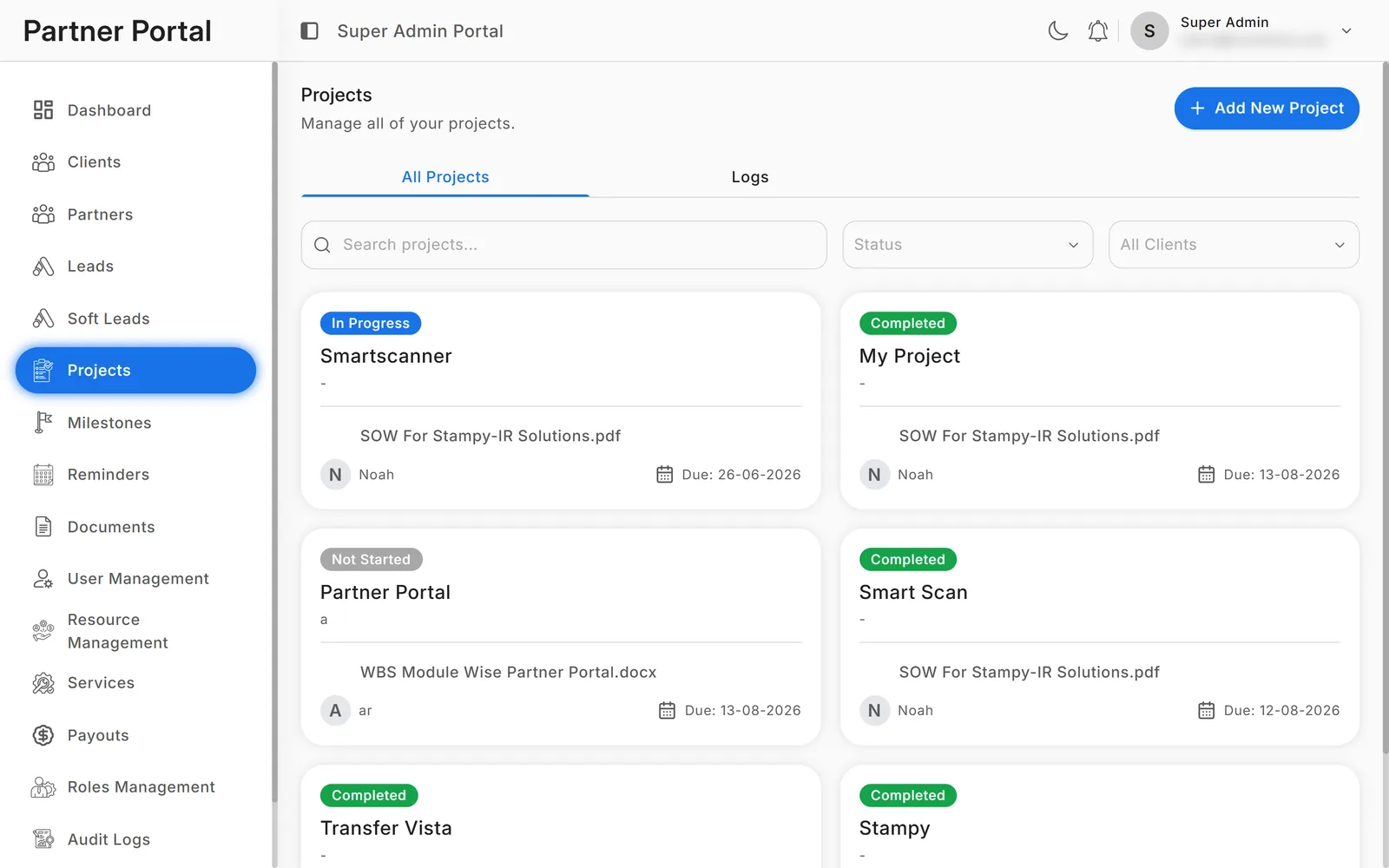Click the Payouts dollar icon
The image size is (1389, 868).
coord(43,735)
